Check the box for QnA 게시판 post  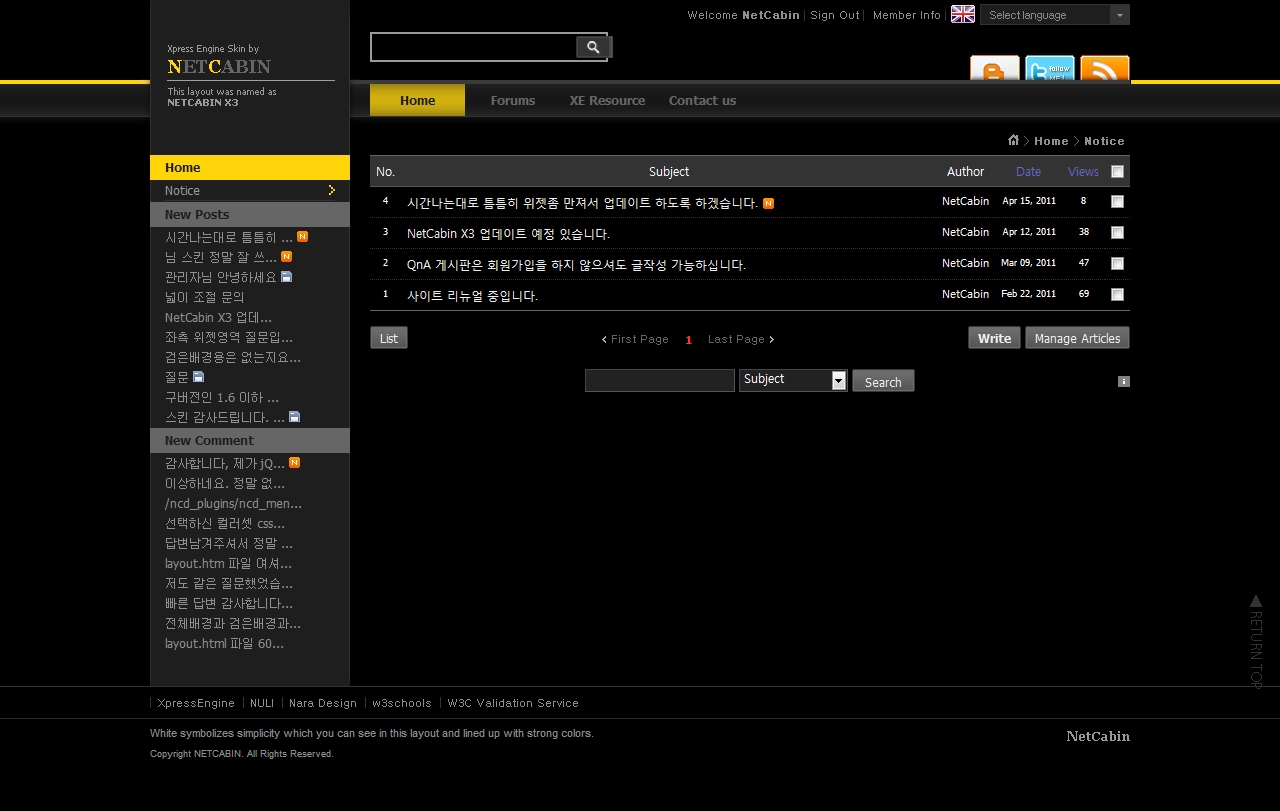coord(1117,263)
